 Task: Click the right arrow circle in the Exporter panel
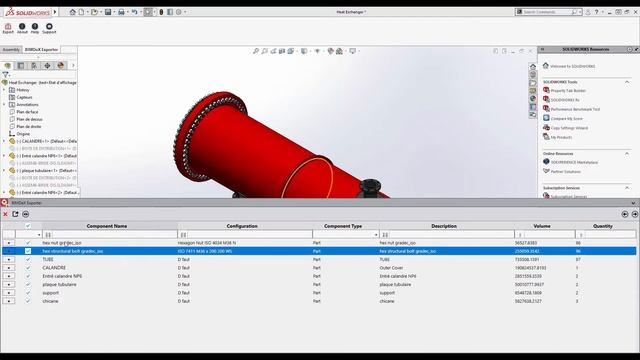(635, 214)
